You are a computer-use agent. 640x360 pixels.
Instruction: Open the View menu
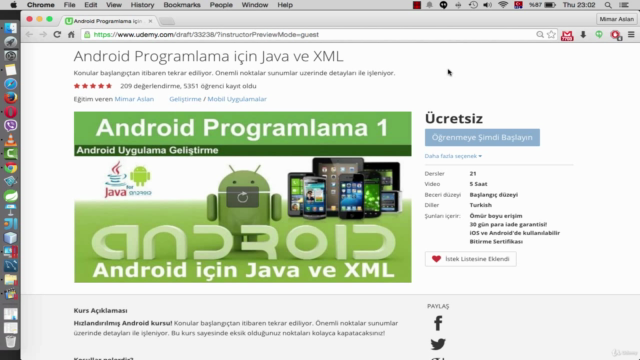[114, 5]
